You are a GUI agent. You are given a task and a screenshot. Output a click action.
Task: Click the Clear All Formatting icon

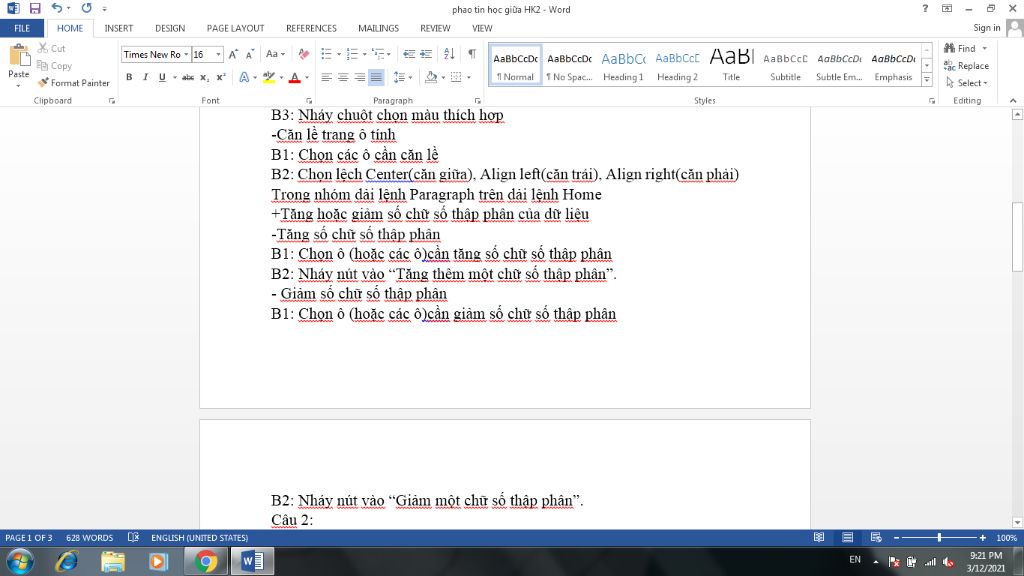tap(304, 54)
